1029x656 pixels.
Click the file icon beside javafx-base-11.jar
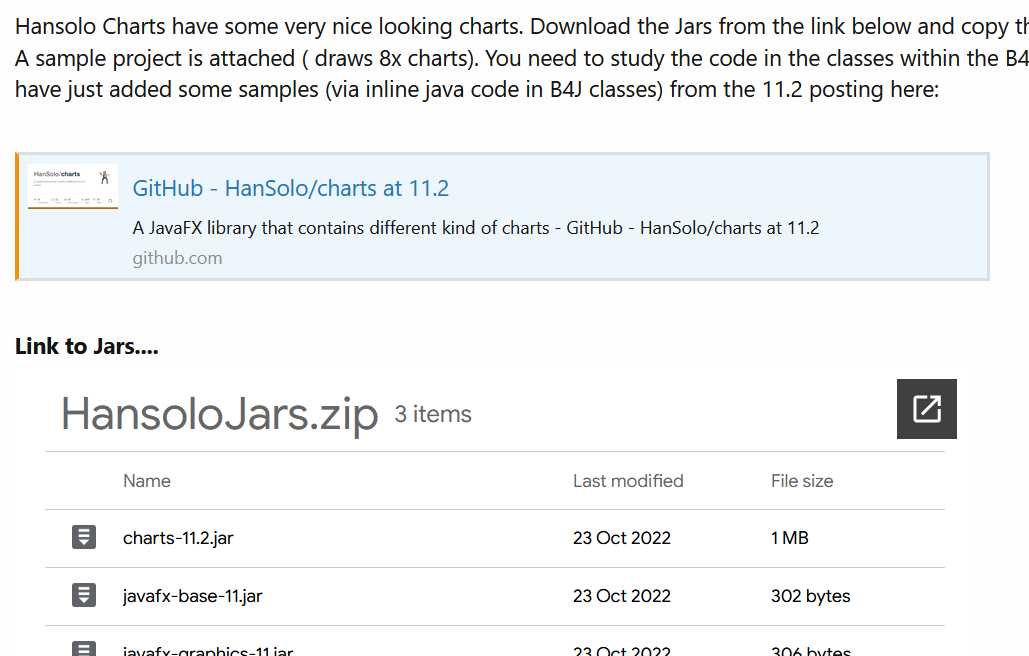tap(84, 596)
